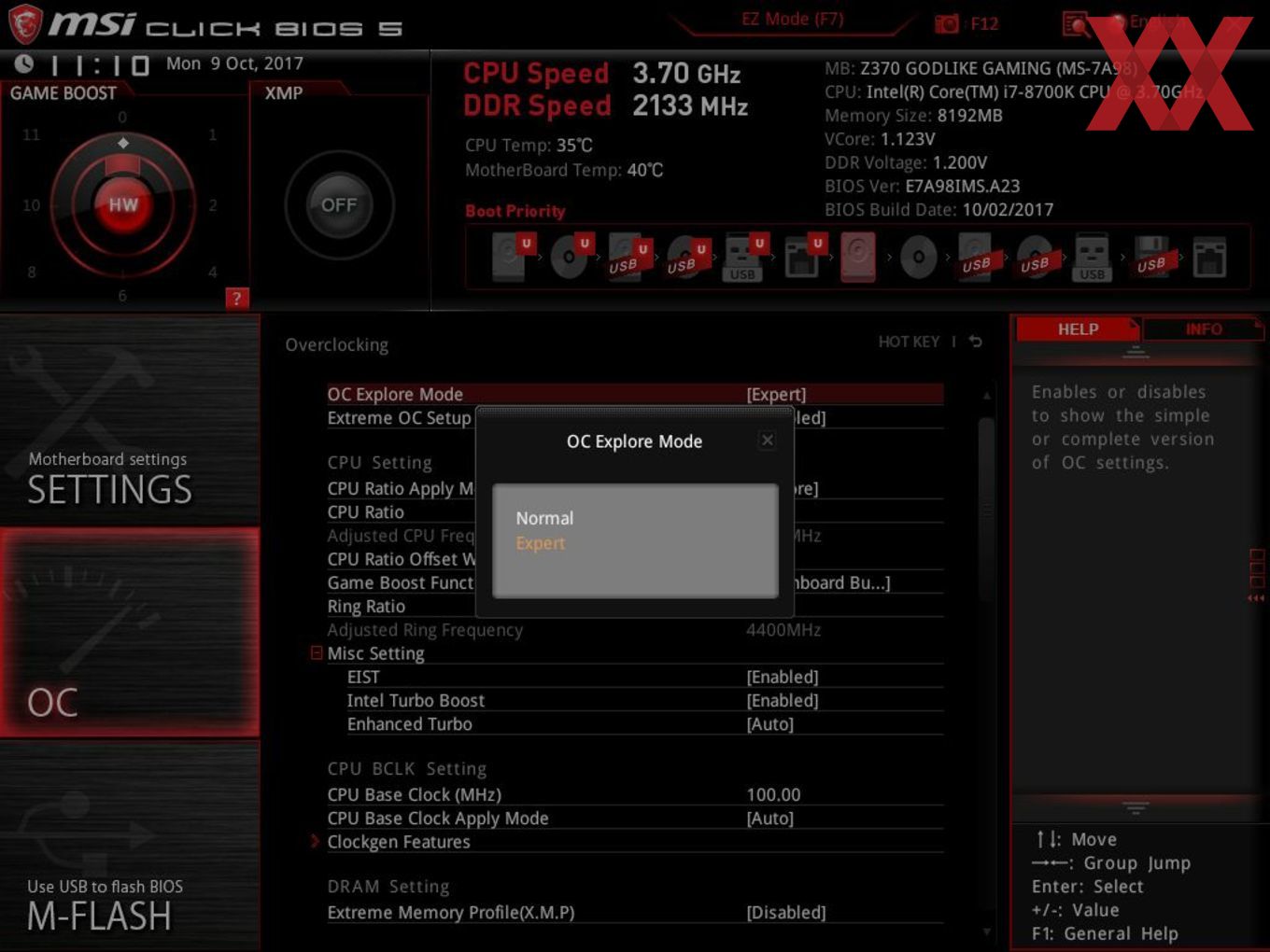
Task: Open OC Explore Mode [Expert] value
Action: click(776, 395)
